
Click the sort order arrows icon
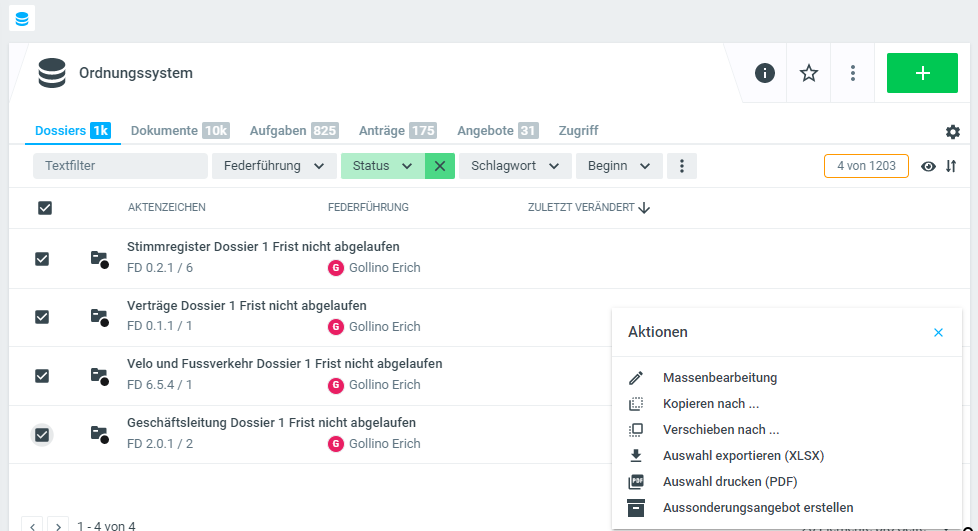[x=951, y=166]
